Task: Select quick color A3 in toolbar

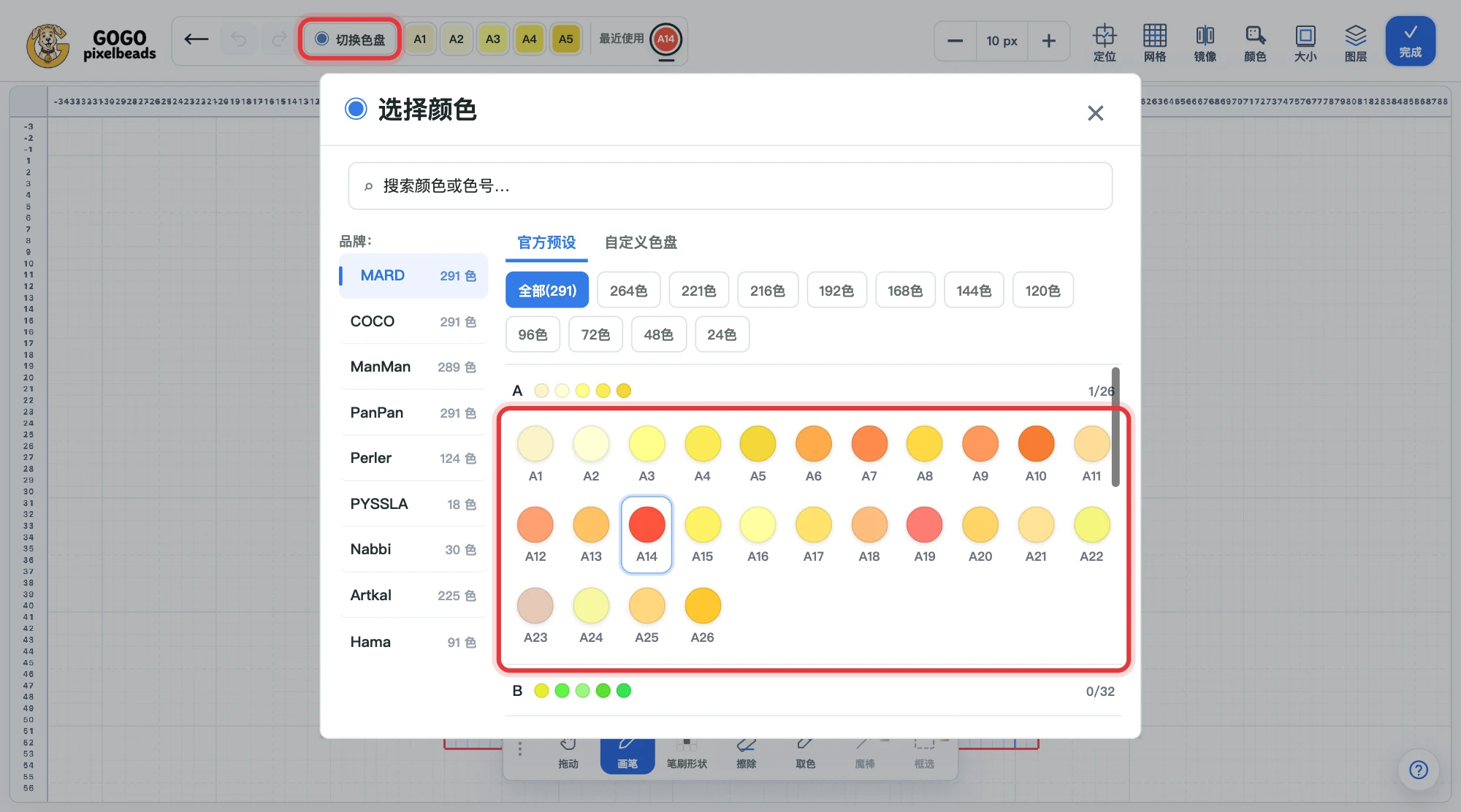Action: tap(493, 39)
